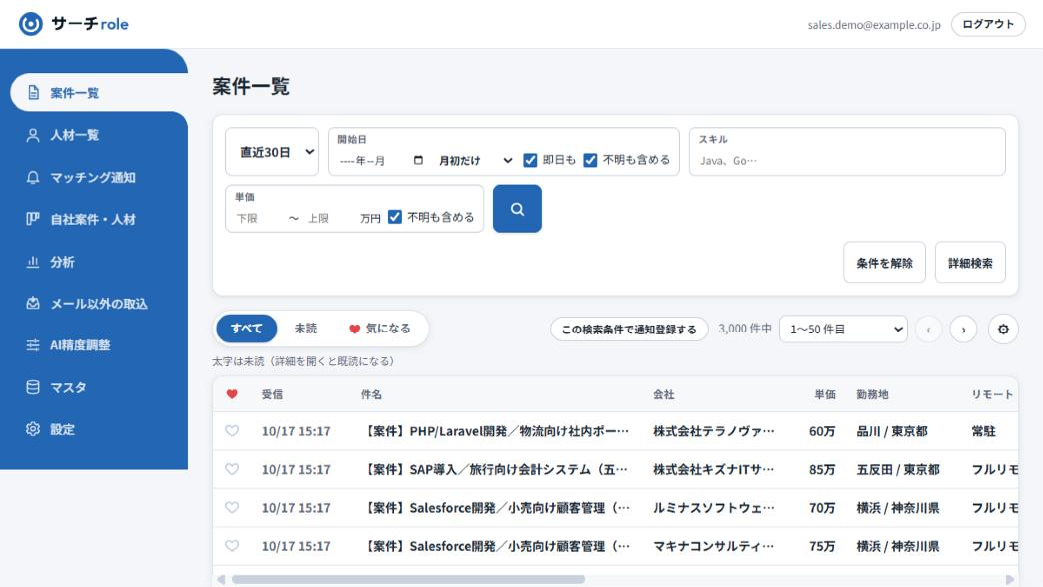Favorite the SAP導入 row heart
Viewport: 1043px width, 587px height.
click(231, 469)
